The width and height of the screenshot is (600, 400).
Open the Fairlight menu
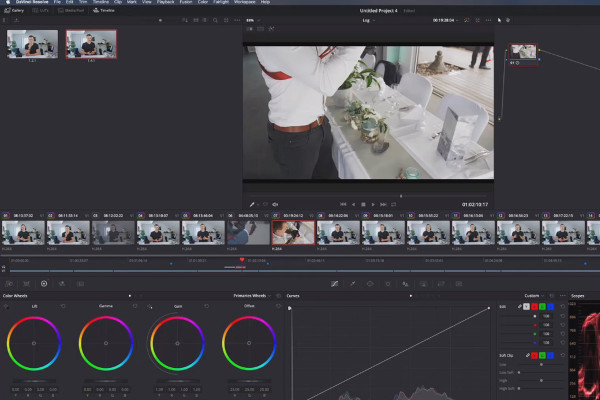click(221, 2)
